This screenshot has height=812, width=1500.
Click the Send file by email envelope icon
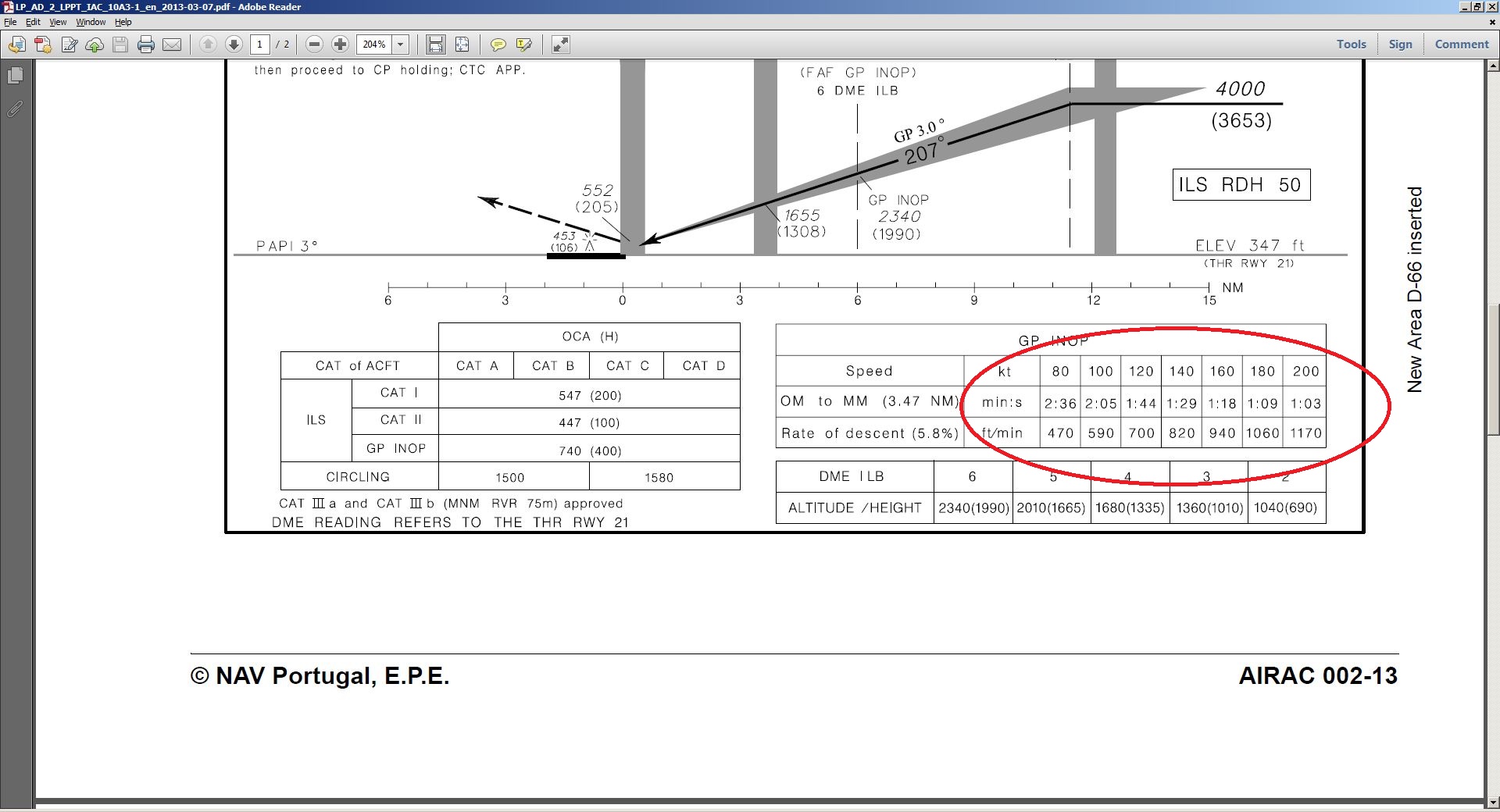172,45
